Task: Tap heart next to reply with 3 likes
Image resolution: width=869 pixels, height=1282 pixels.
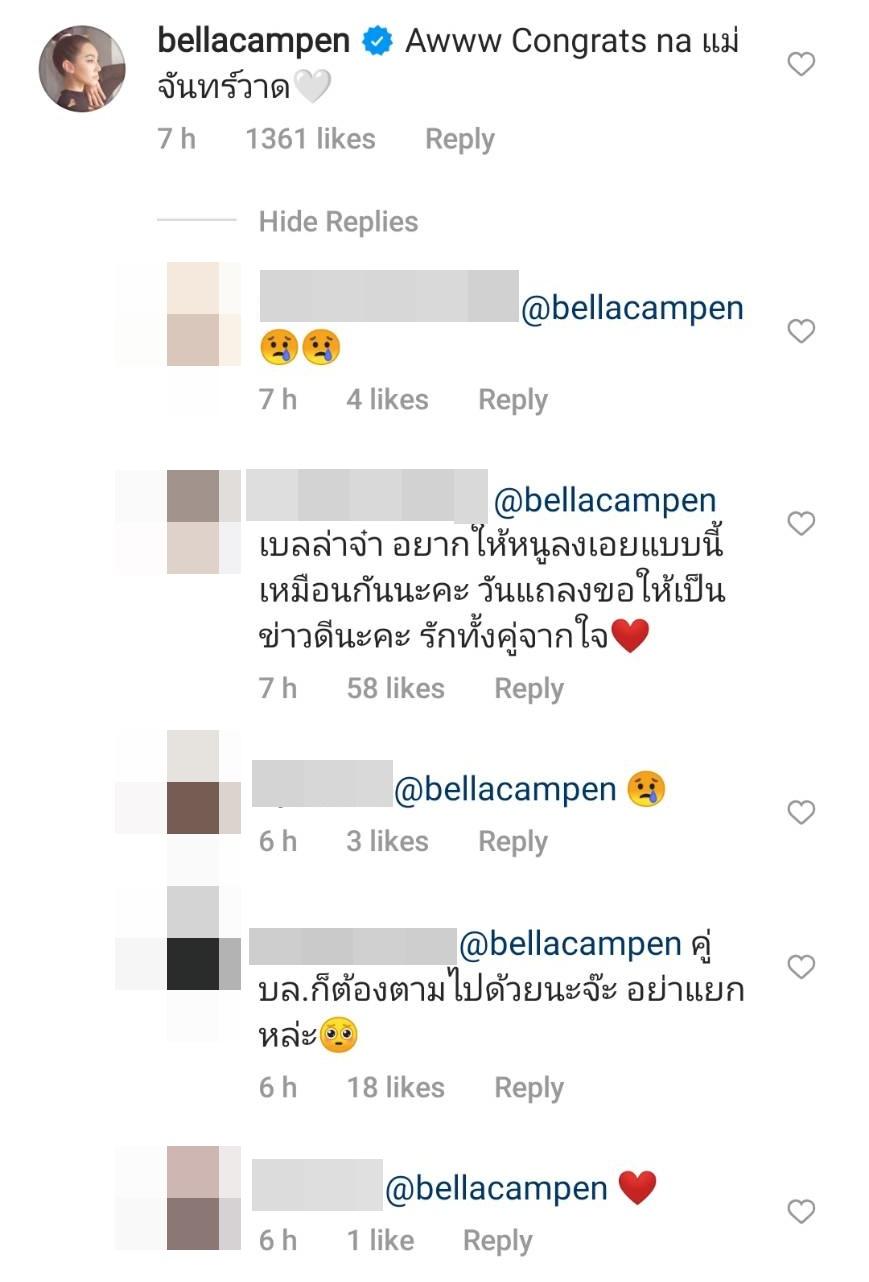Action: point(801,813)
